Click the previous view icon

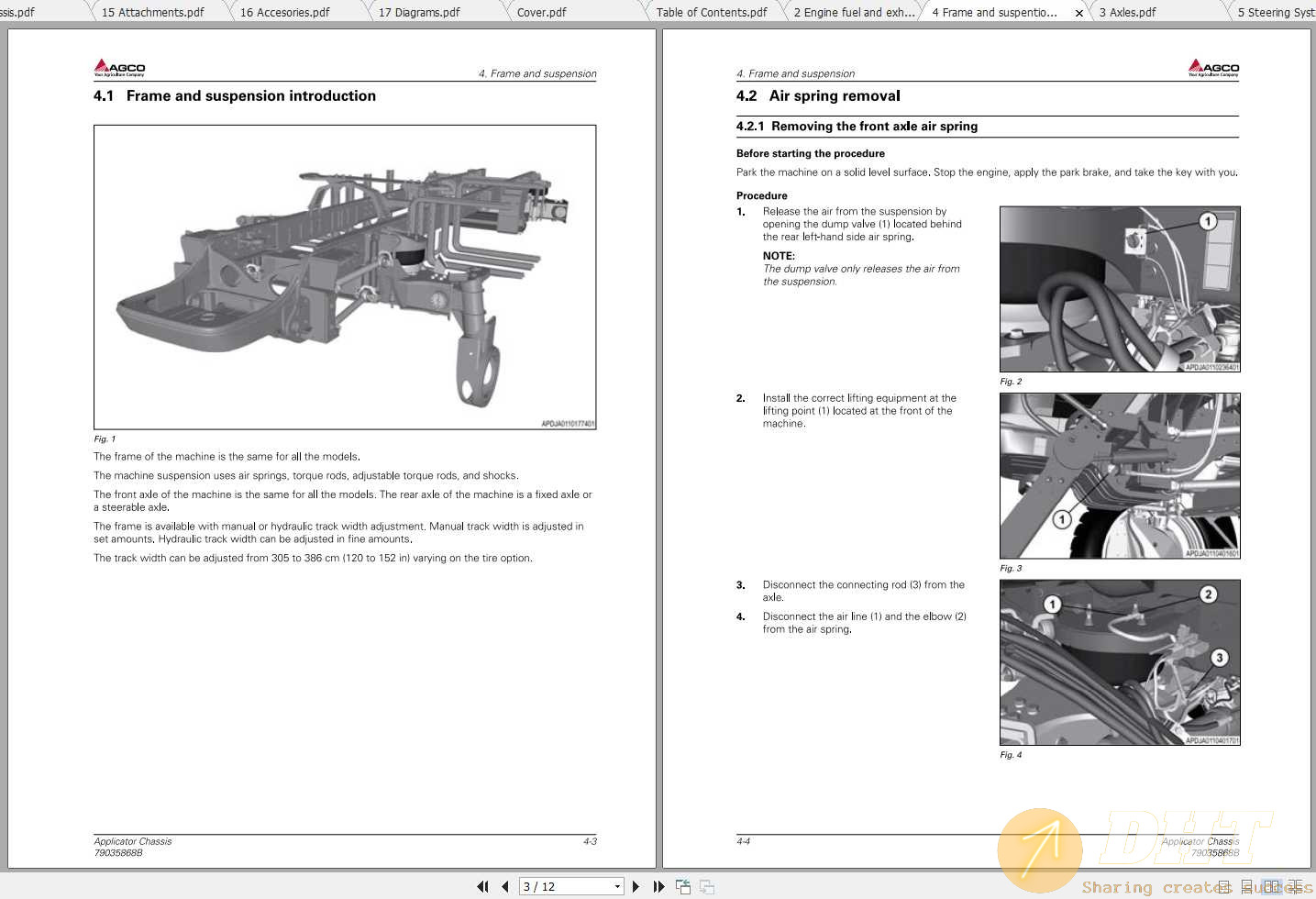pyautogui.click(x=683, y=886)
